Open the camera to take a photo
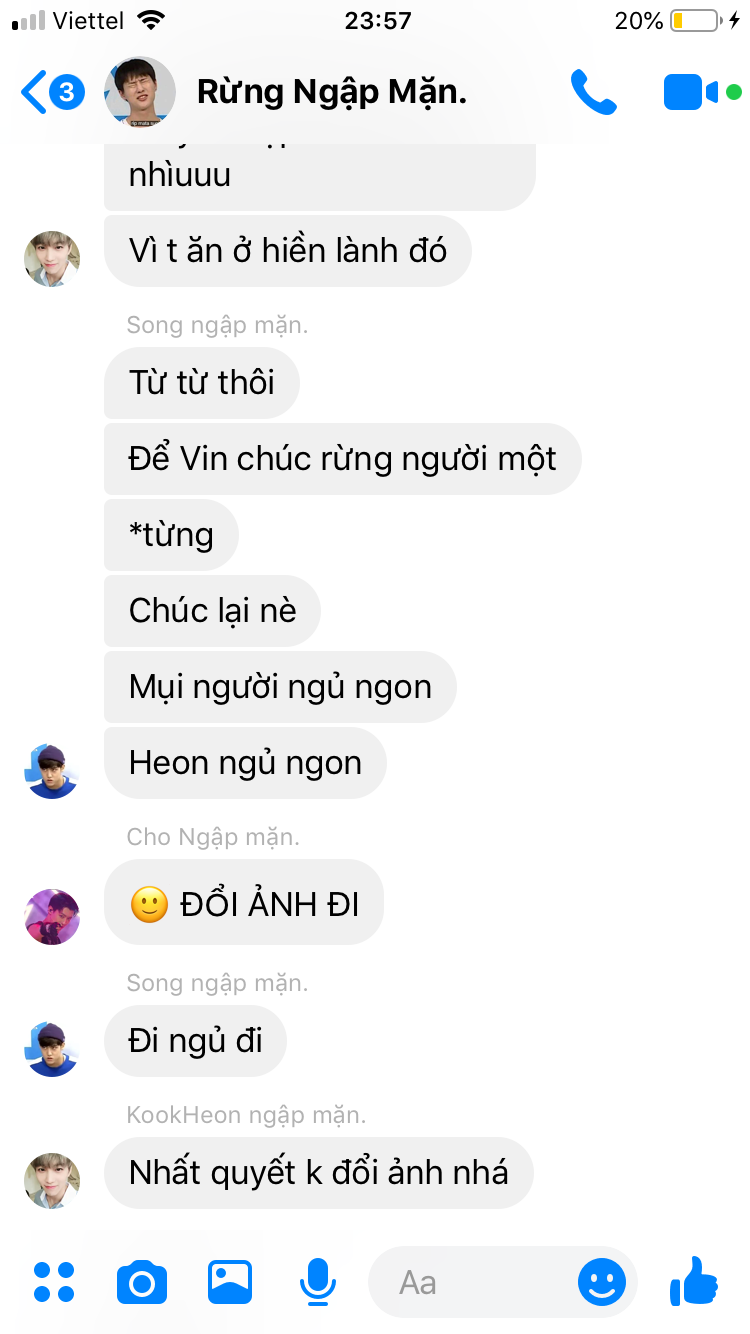Image resolution: width=750 pixels, height=1334 pixels. point(142,1282)
